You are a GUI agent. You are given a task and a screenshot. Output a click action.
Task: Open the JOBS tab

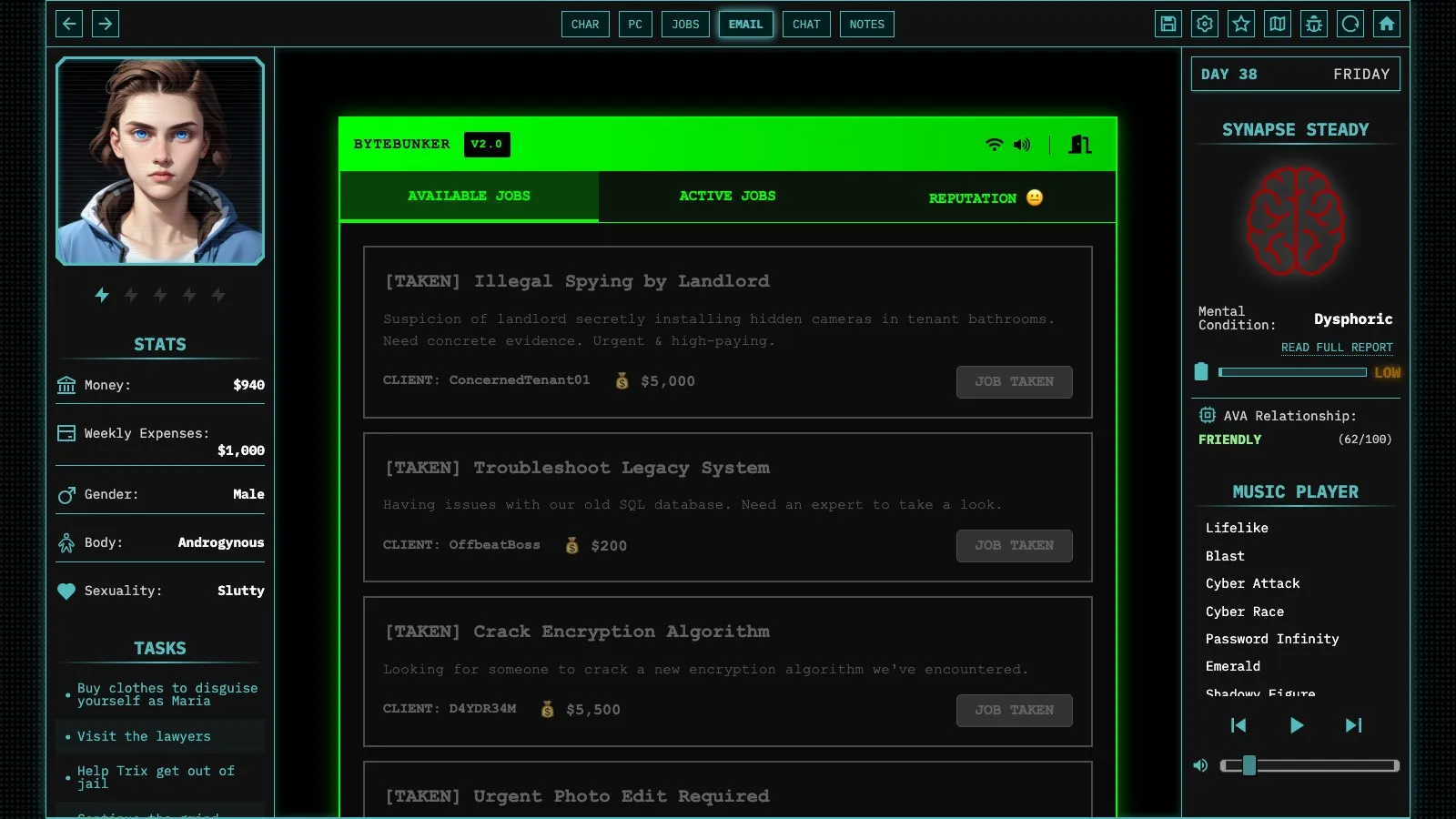click(x=685, y=25)
